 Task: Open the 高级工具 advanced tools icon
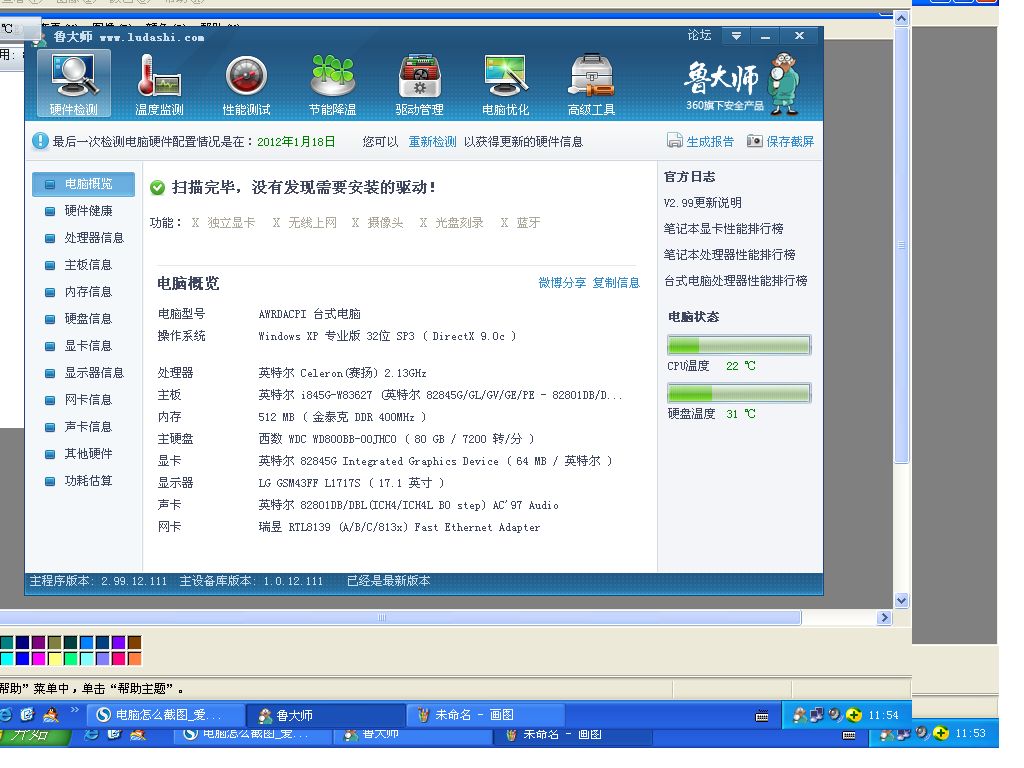[591, 84]
